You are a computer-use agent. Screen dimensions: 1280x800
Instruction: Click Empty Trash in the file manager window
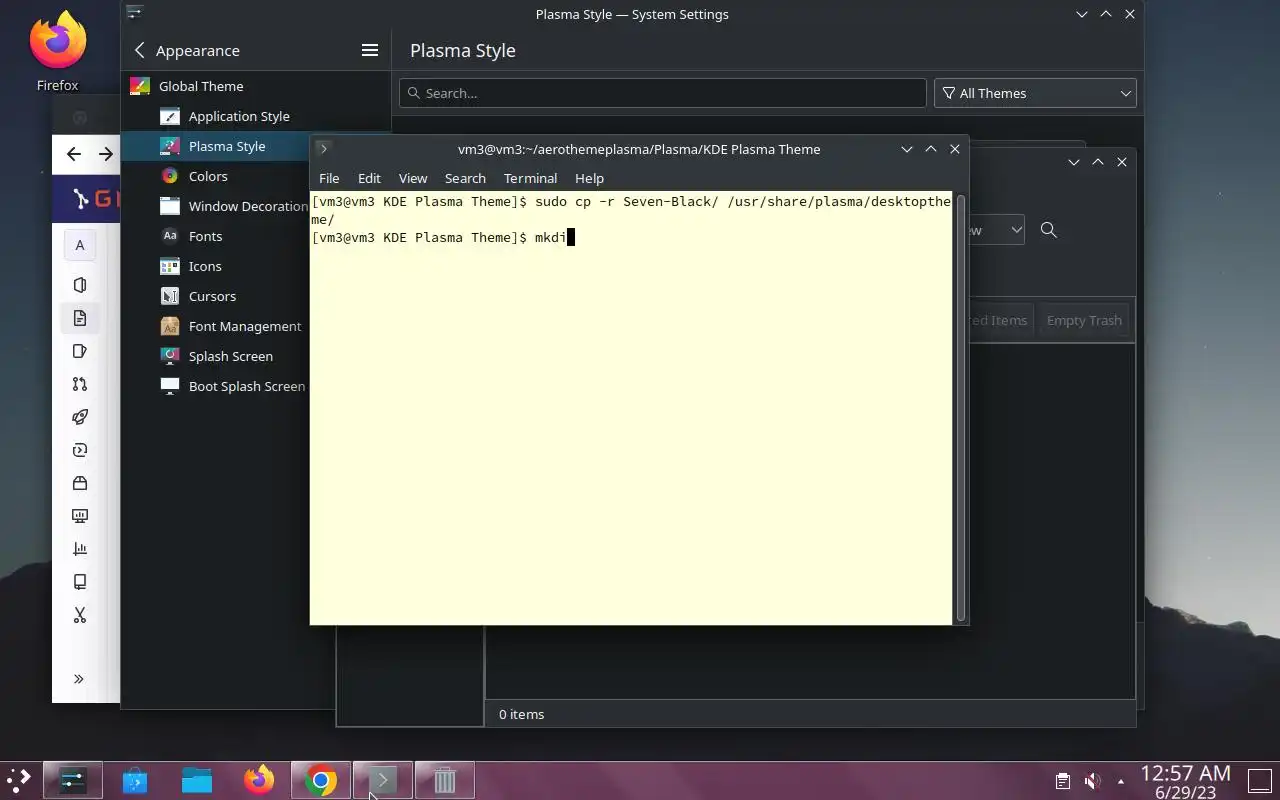point(1084,320)
